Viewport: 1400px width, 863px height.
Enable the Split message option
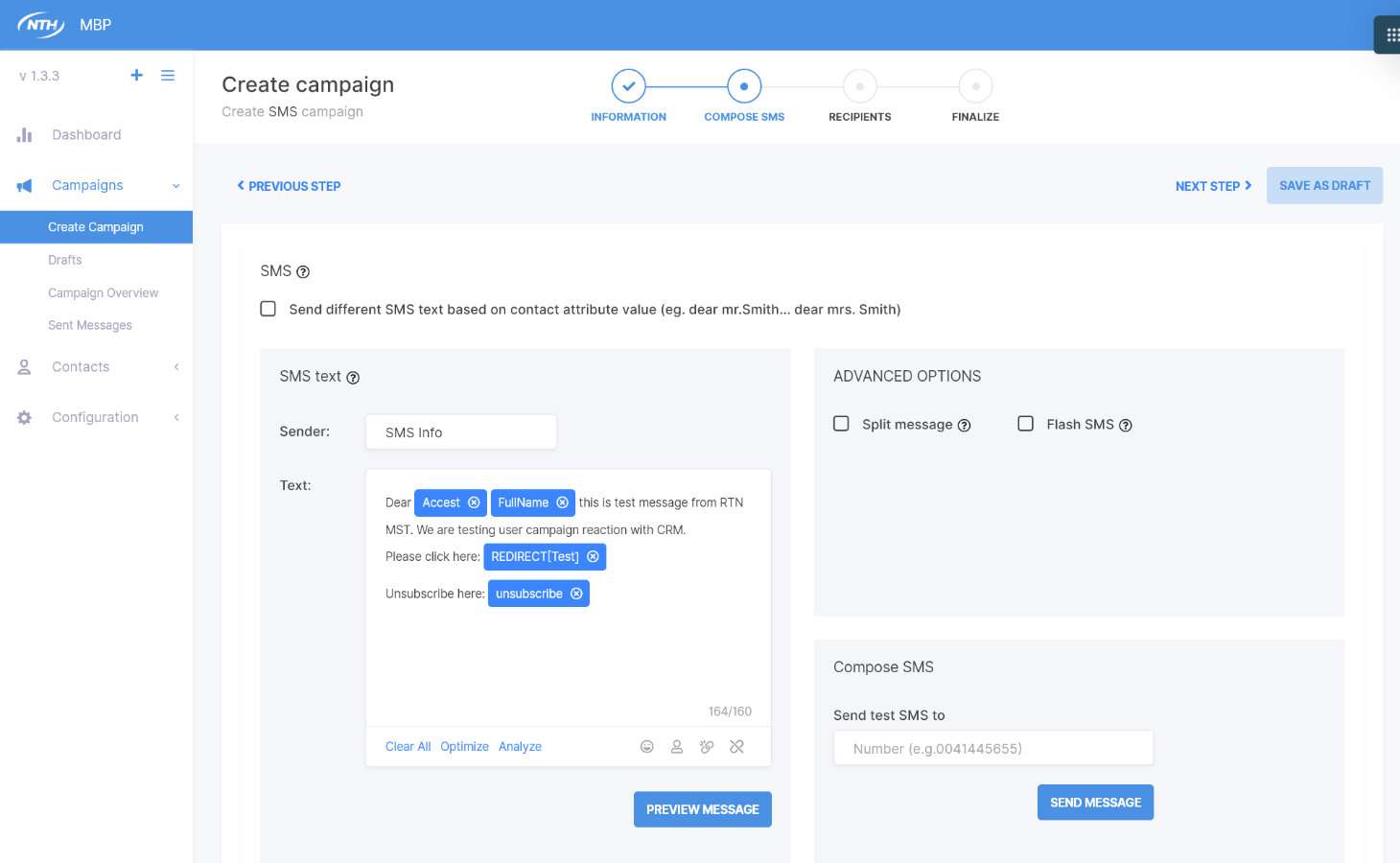(x=841, y=424)
